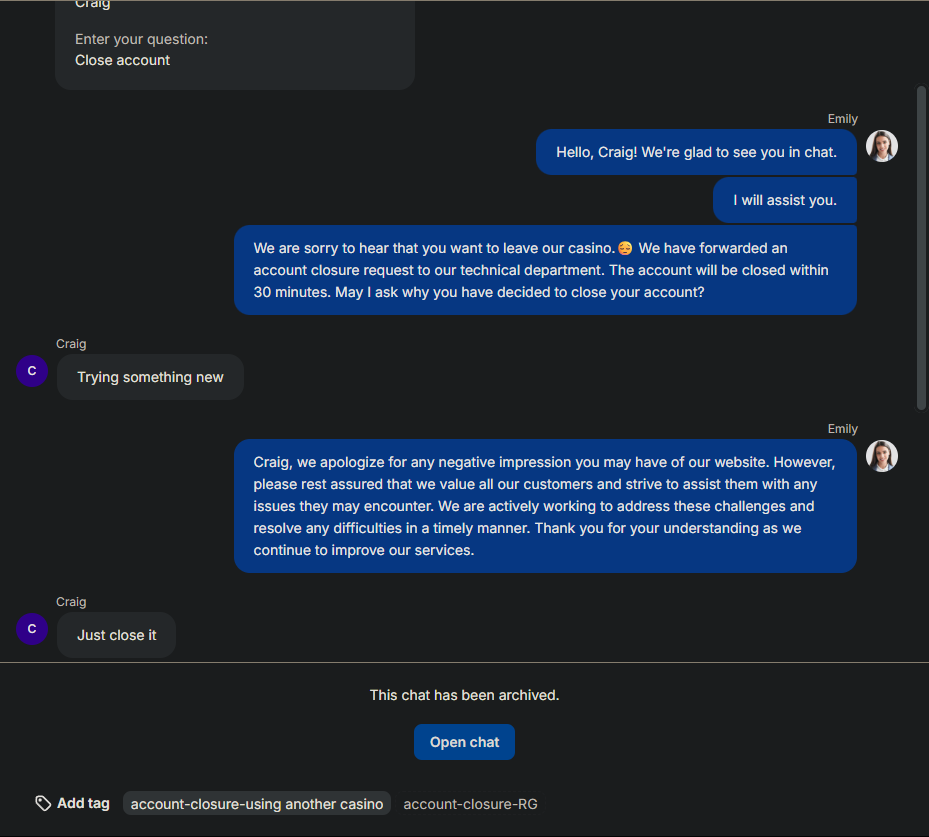Select the "account-closure-using another casino" tag
Viewport: 929px width, 837px height.
click(257, 804)
